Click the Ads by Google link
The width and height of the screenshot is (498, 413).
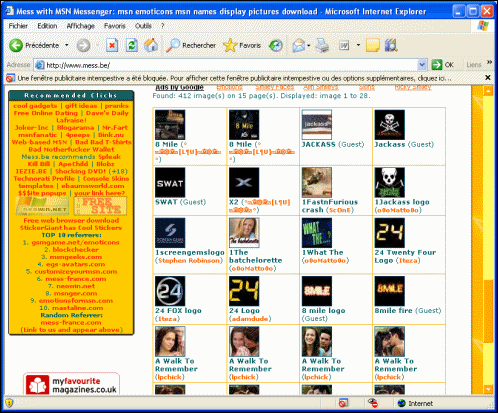[180, 87]
